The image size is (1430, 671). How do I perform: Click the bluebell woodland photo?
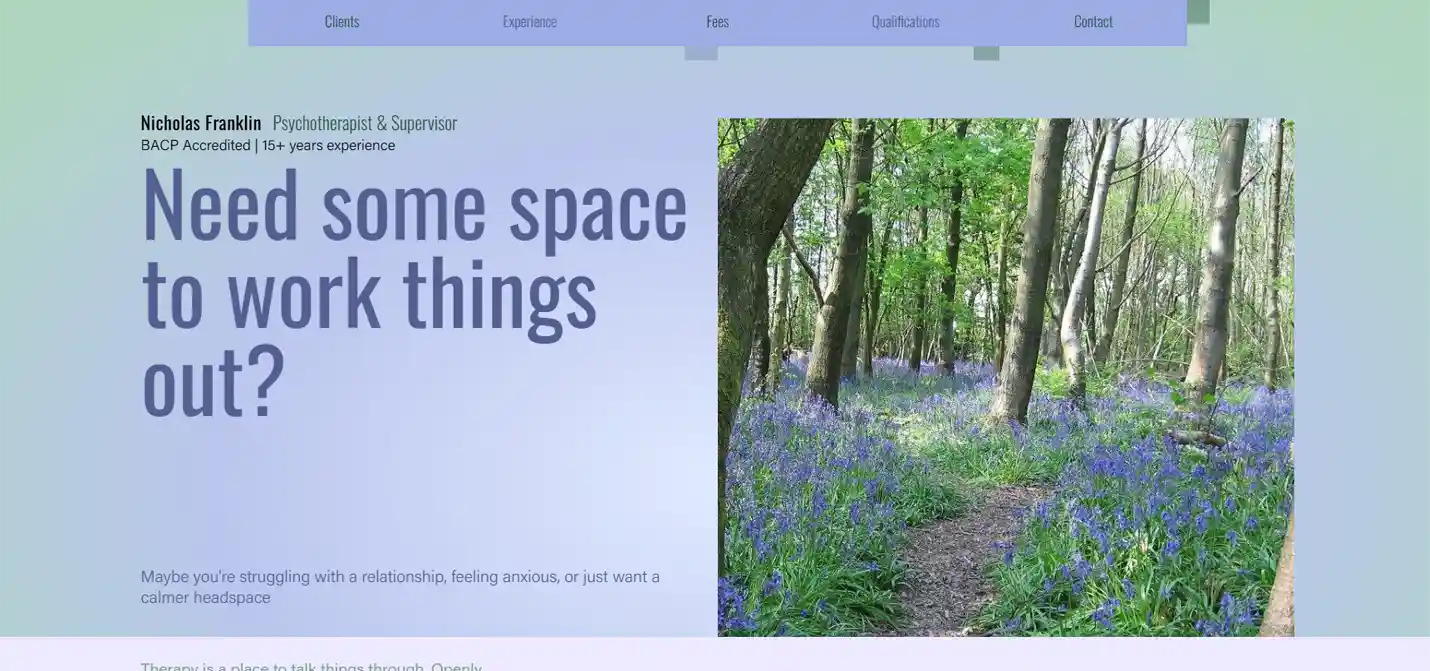(1005, 300)
